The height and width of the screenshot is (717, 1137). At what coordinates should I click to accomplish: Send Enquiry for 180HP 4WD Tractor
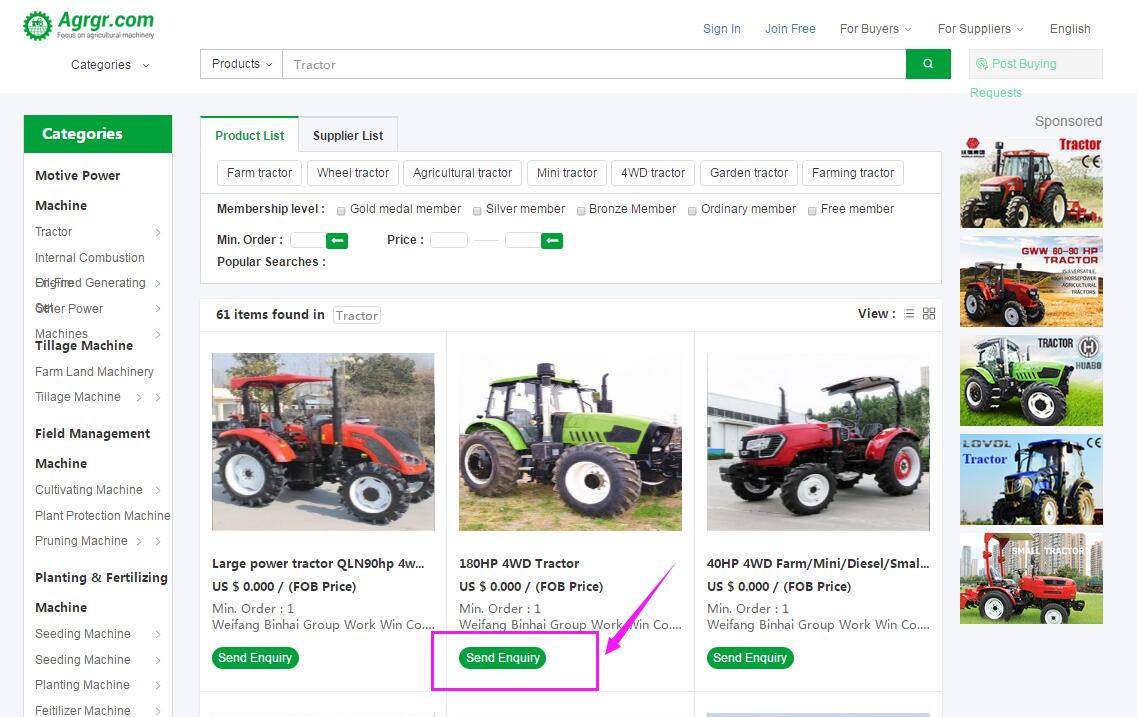(x=503, y=658)
